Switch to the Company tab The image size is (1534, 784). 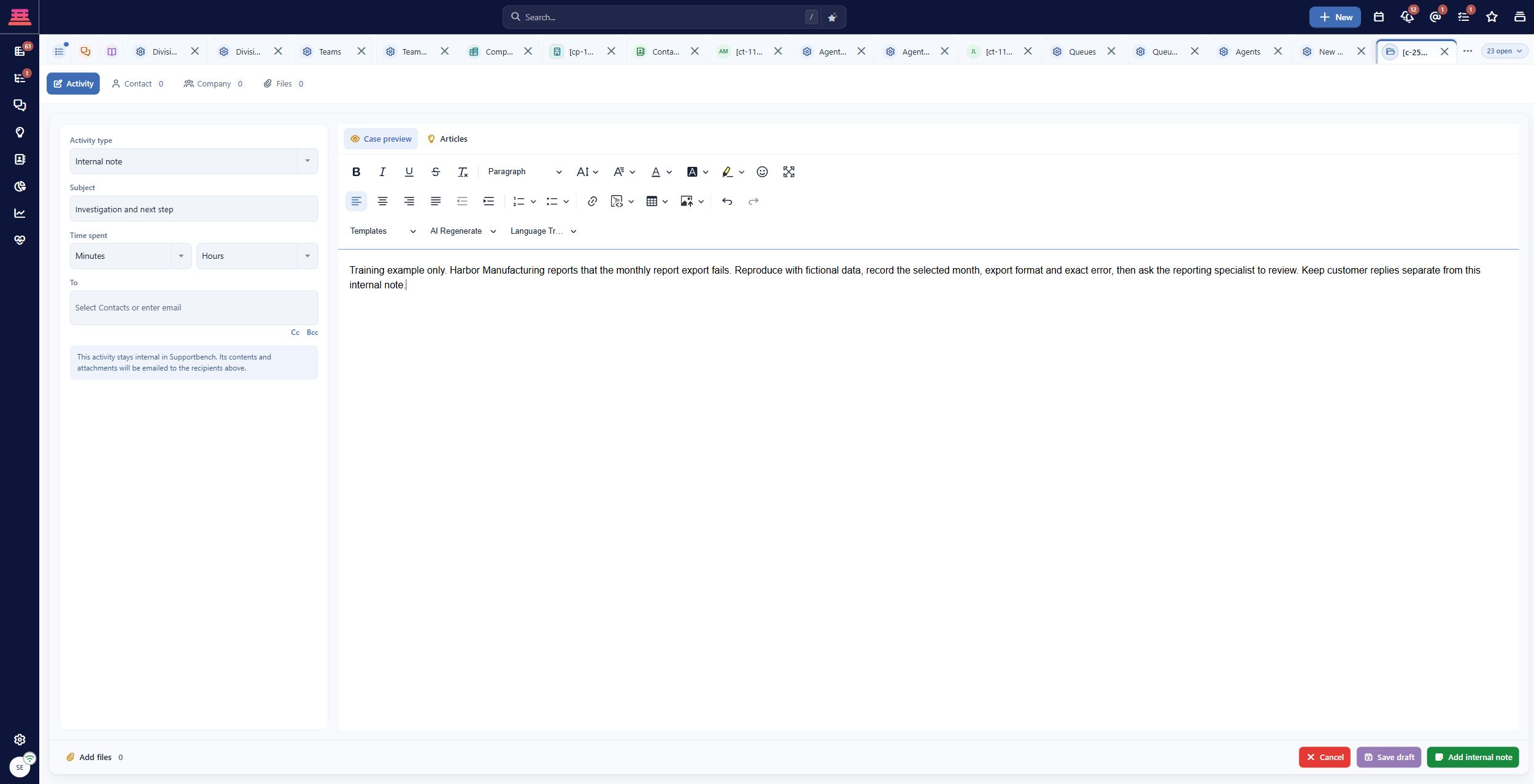click(213, 84)
